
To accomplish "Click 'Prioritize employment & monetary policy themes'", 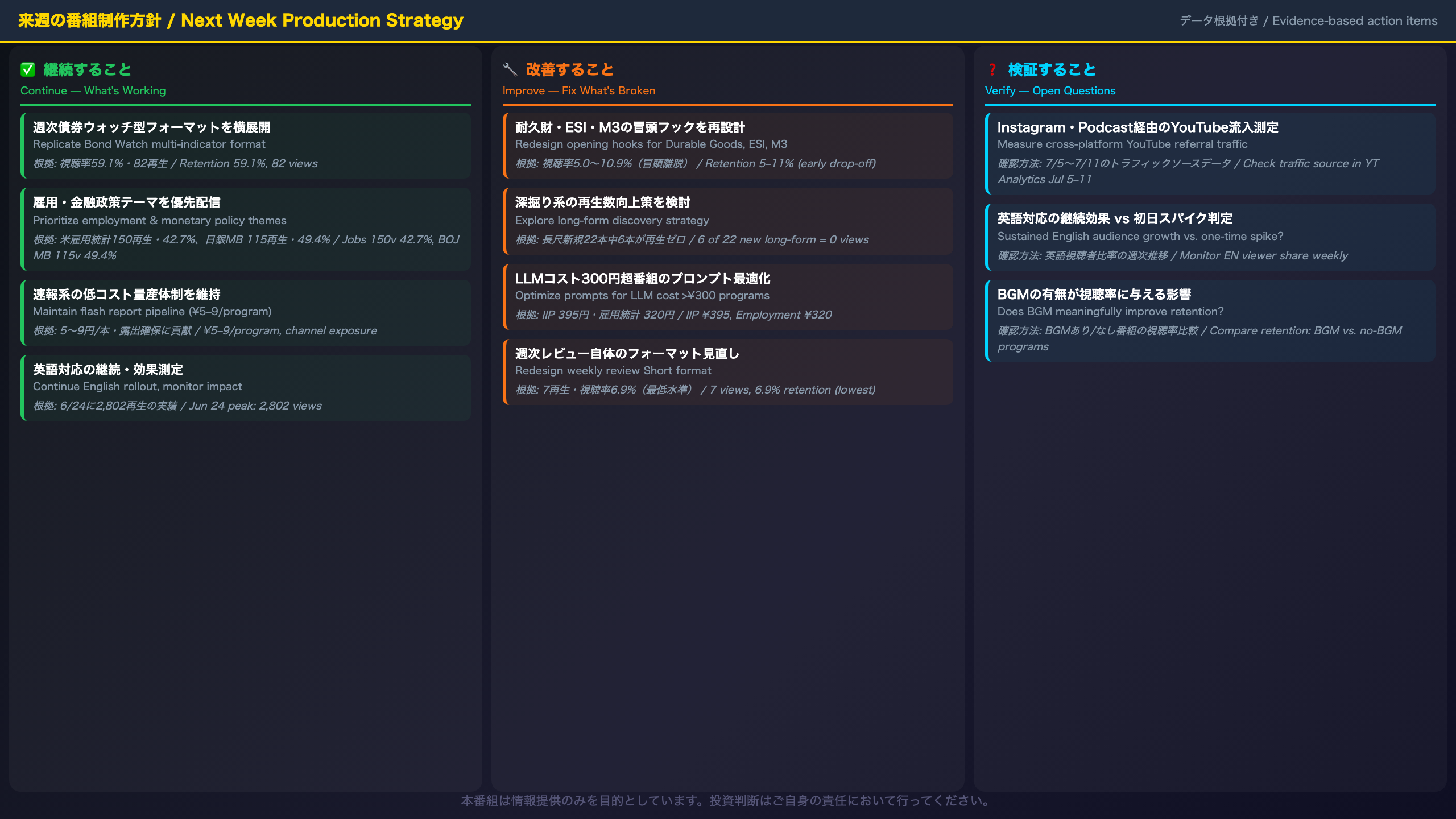I will click(160, 221).
